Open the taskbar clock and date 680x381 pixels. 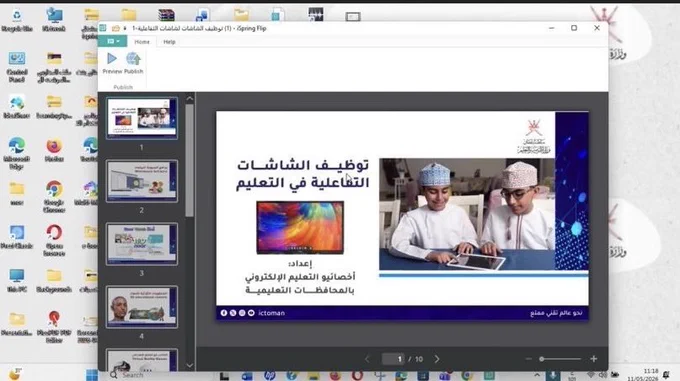coord(644,374)
